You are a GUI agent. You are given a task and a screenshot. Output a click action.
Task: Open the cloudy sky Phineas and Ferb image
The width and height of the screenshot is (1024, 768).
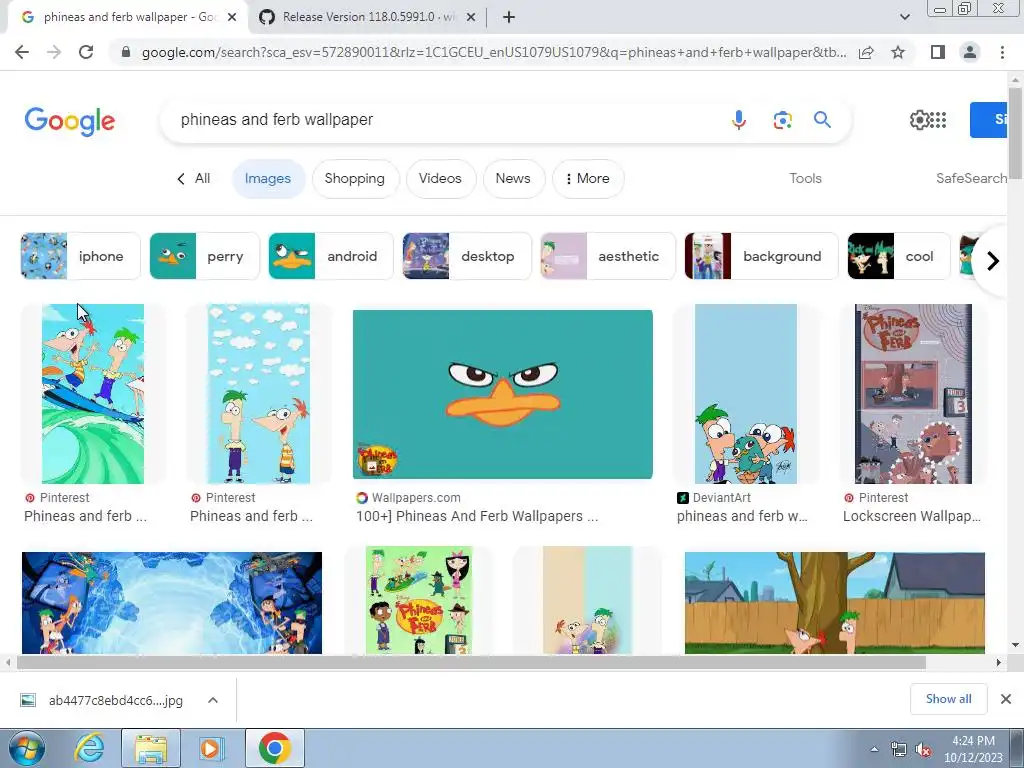click(259, 394)
